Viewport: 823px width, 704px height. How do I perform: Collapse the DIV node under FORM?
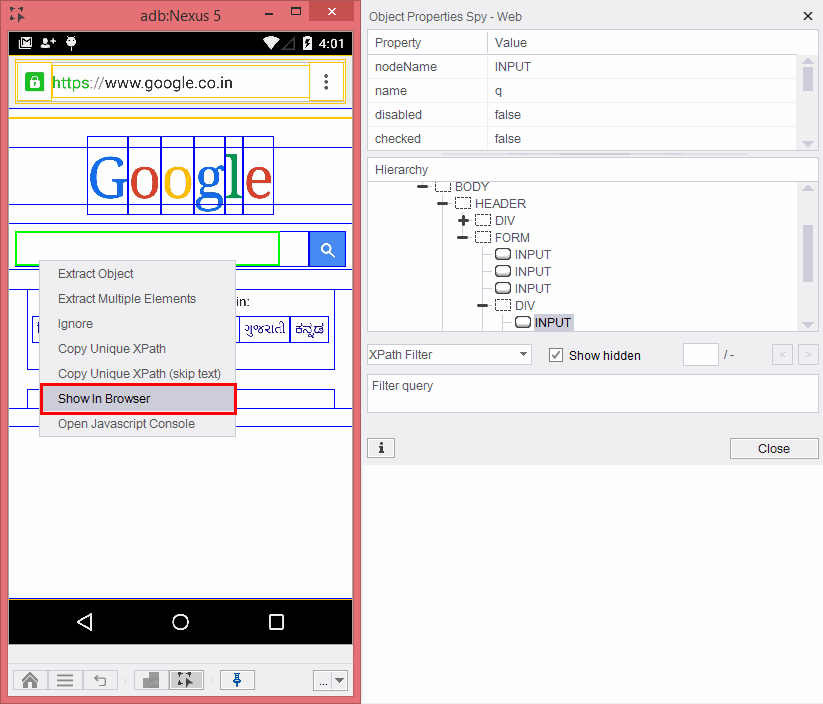pos(483,306)
